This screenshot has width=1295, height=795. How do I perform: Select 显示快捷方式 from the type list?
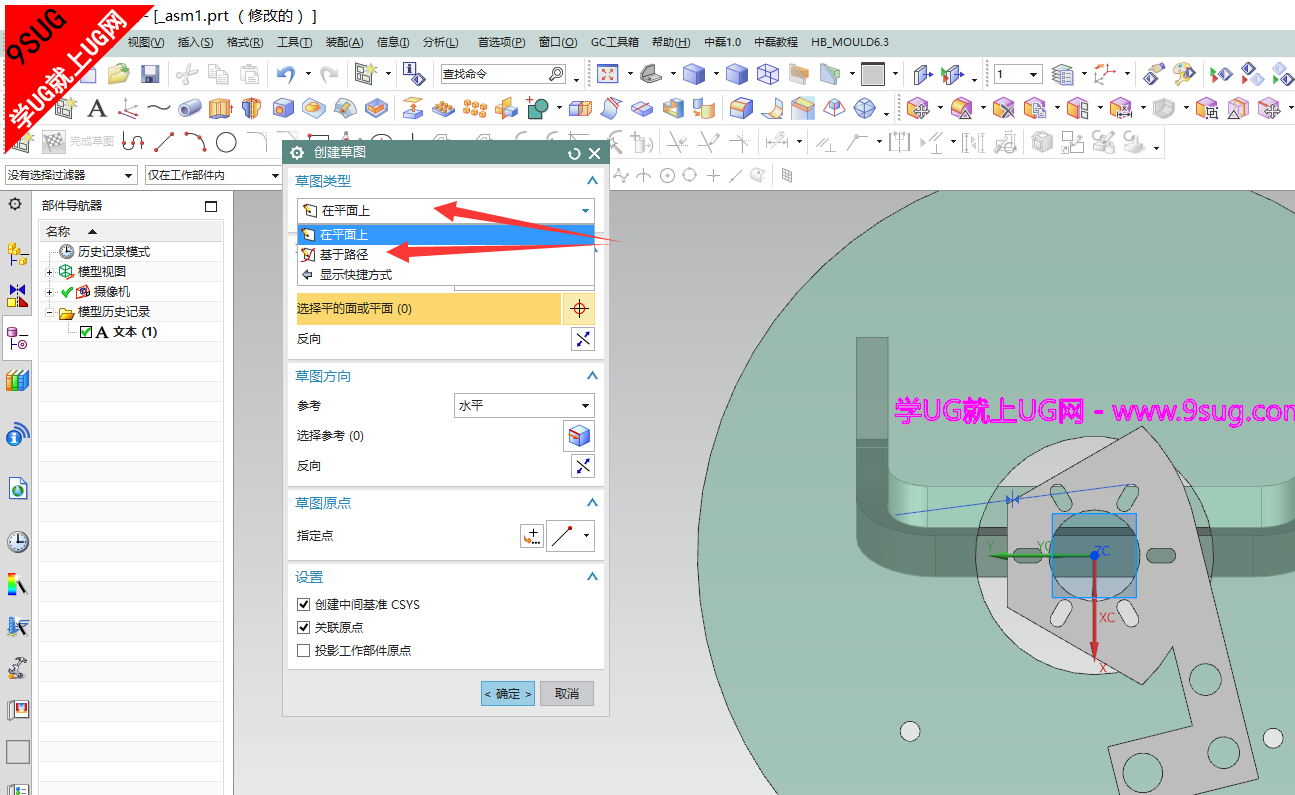pyautogui.click(x=445, y=275)
